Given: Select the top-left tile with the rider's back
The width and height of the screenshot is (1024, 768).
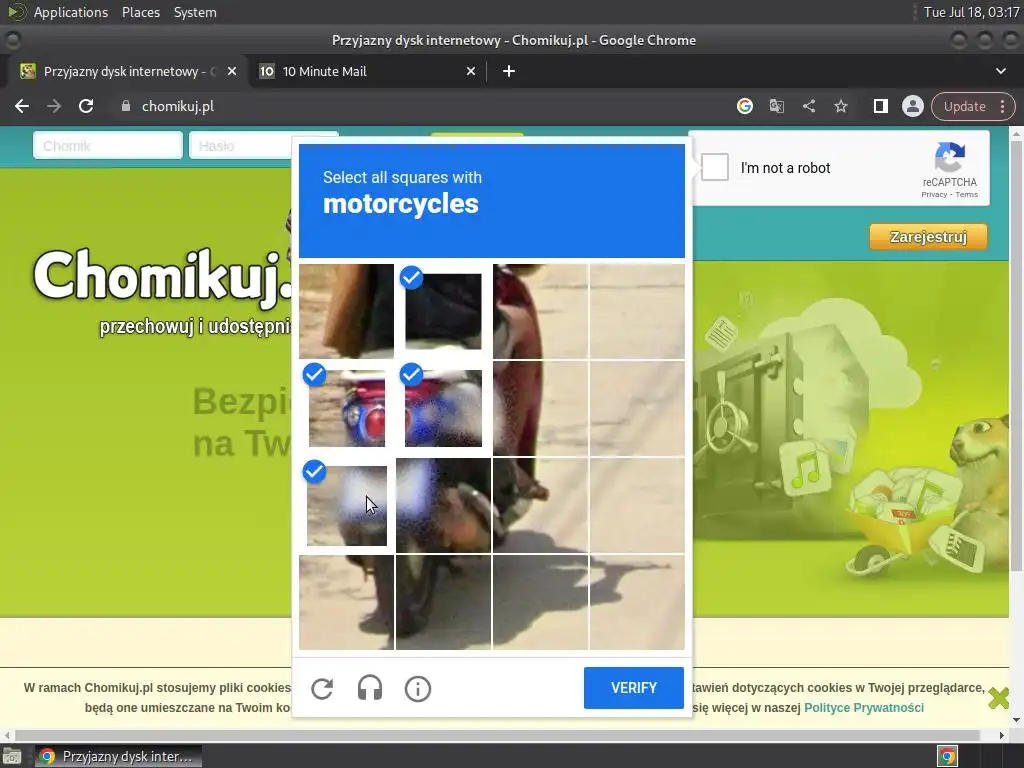Looking at the screenshot, I should (346, 311).
